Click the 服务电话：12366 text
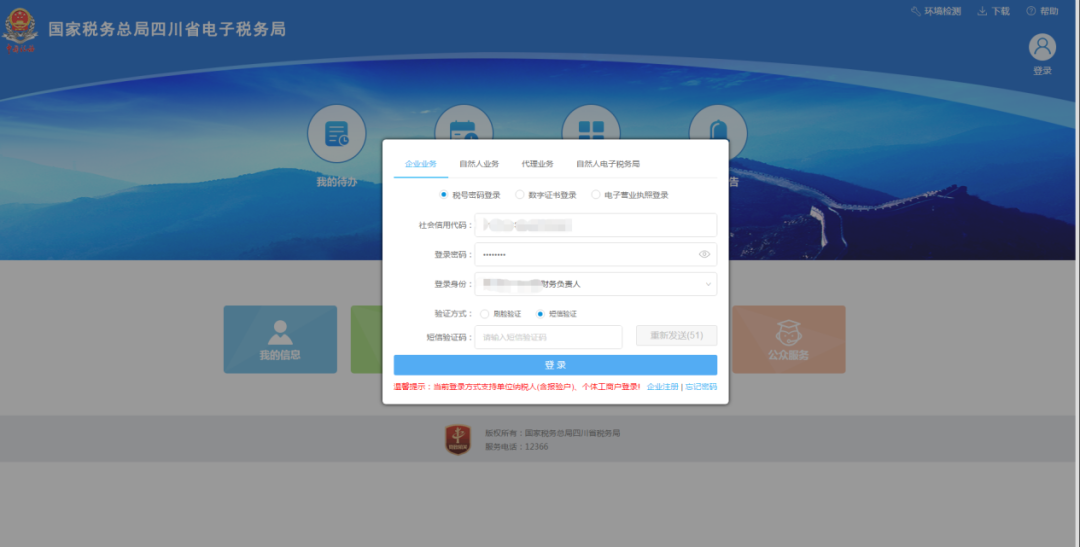The image size is (1080, 547). coord(517,446)
